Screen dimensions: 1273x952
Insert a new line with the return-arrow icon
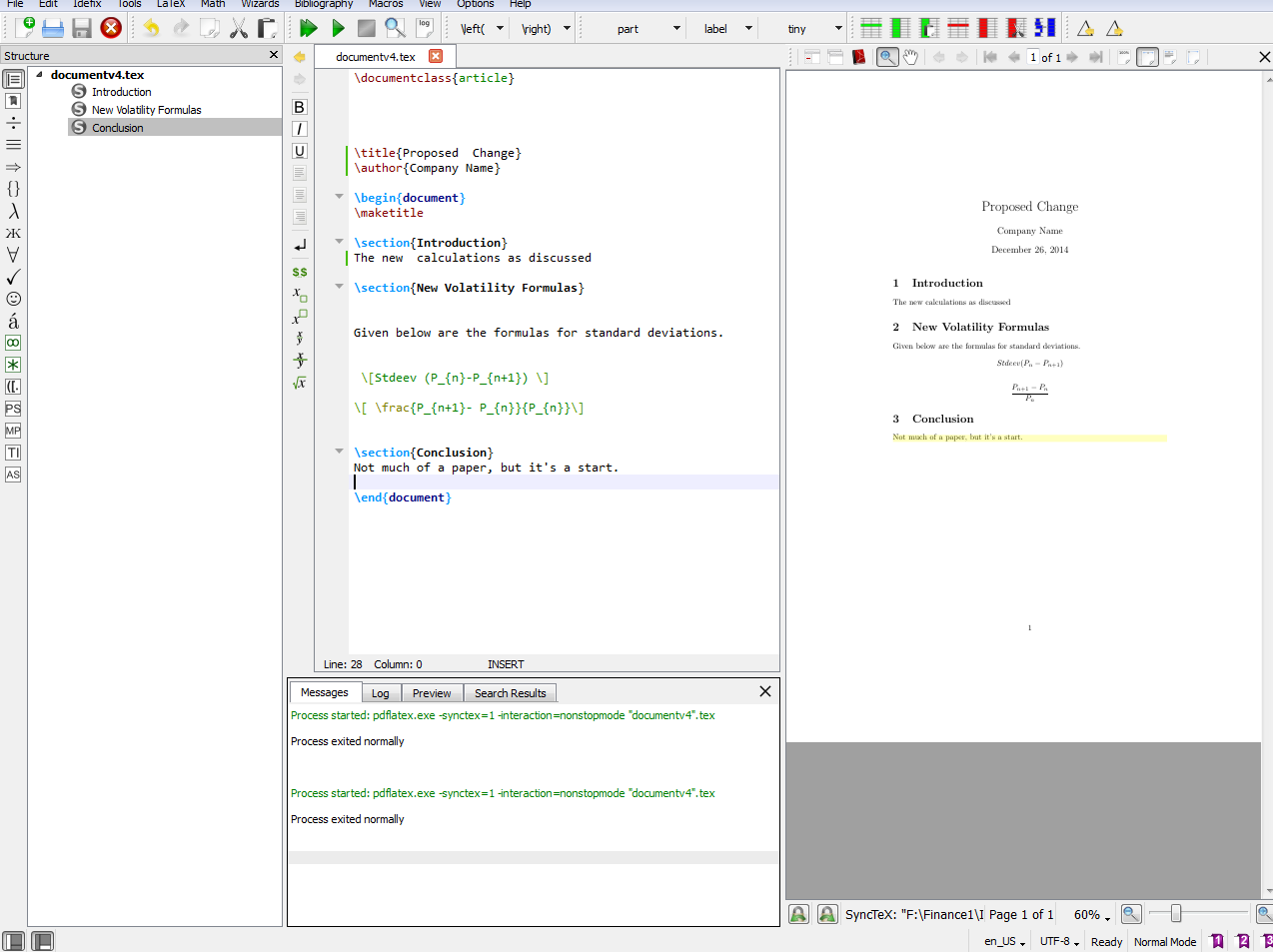299,245
